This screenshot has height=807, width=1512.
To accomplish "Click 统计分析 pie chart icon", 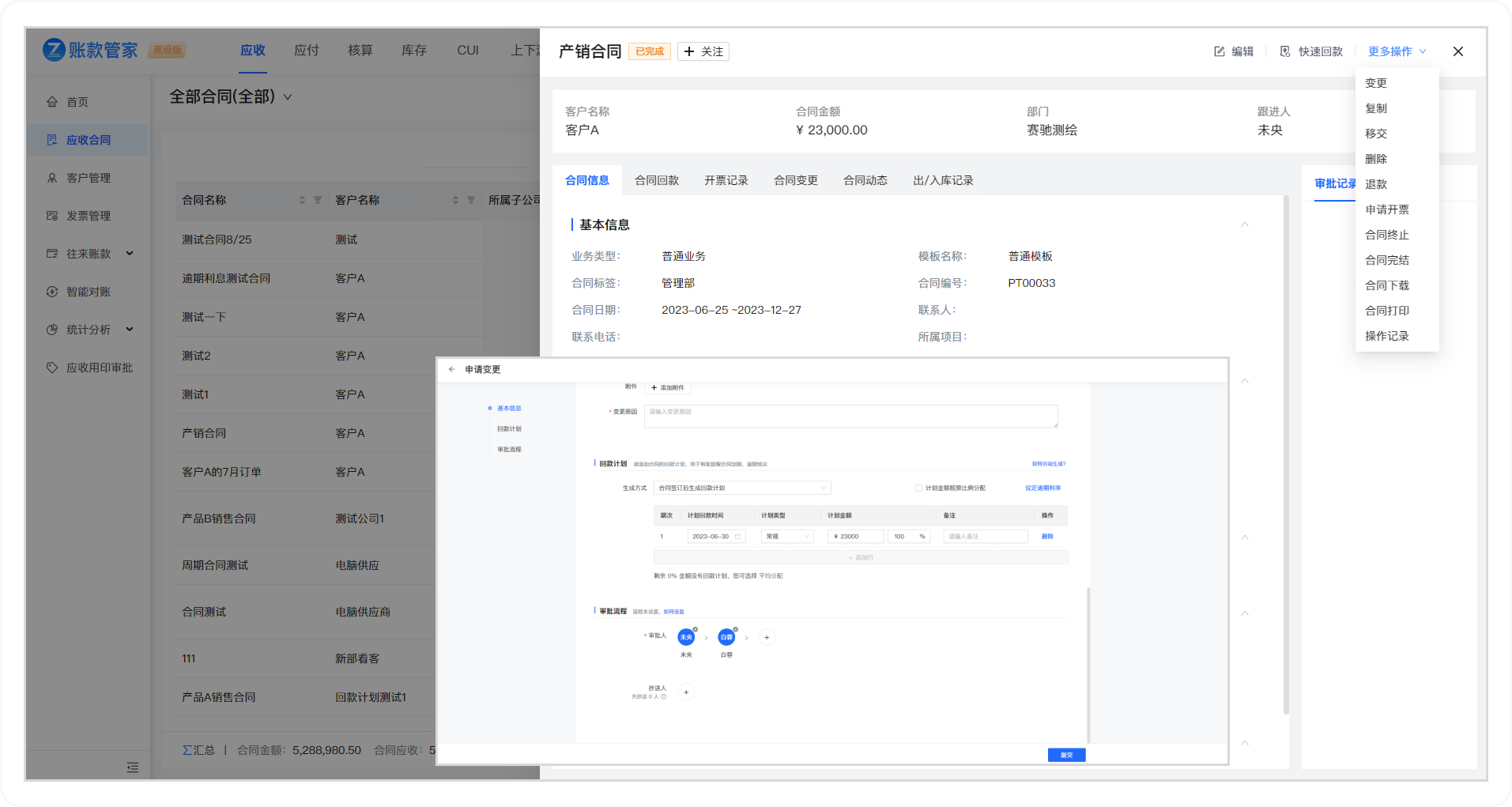I will (52, 330).
